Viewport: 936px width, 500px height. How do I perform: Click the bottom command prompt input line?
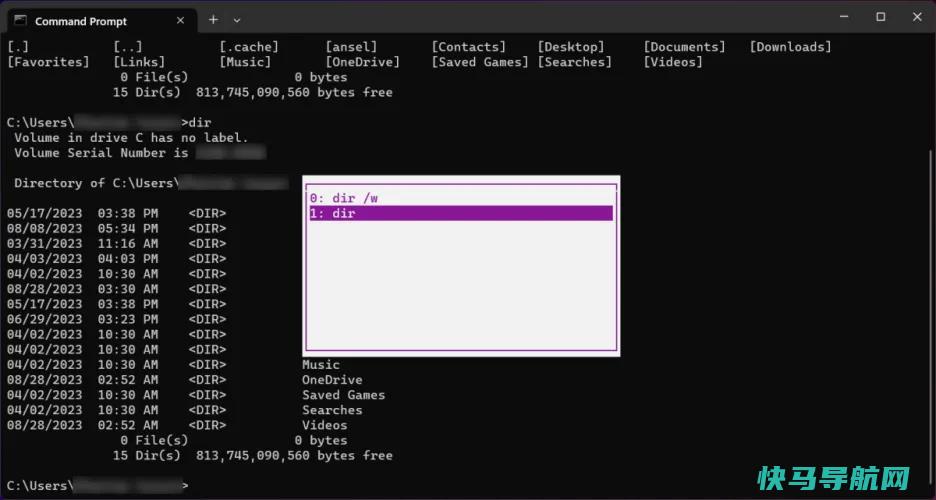click(98, 486)
